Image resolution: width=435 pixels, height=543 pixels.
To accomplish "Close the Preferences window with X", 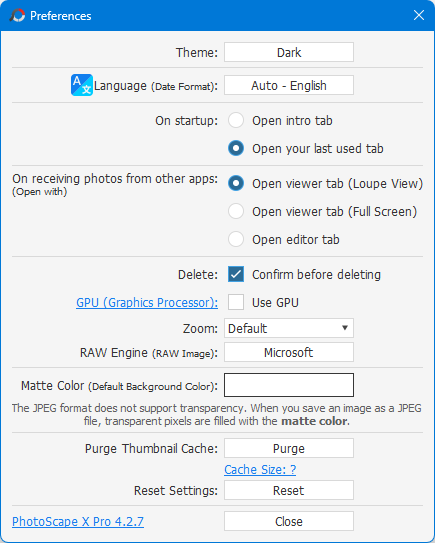I will click(x=419, y=15).
